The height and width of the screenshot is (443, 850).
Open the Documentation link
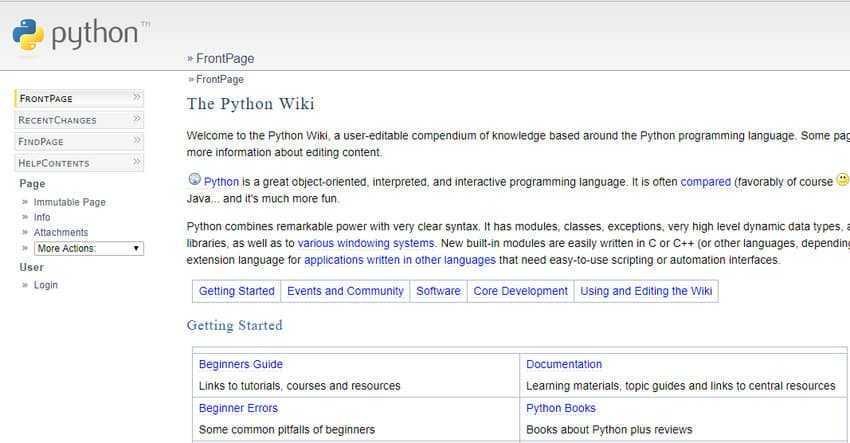pyautogui.click(x=564, y=364)
